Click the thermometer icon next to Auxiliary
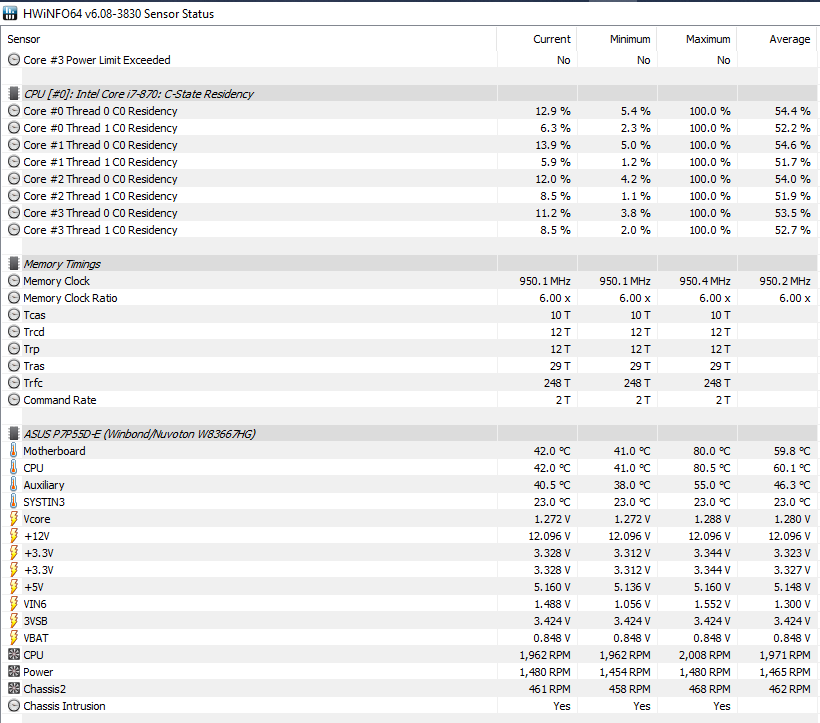 tap(14, 485)
